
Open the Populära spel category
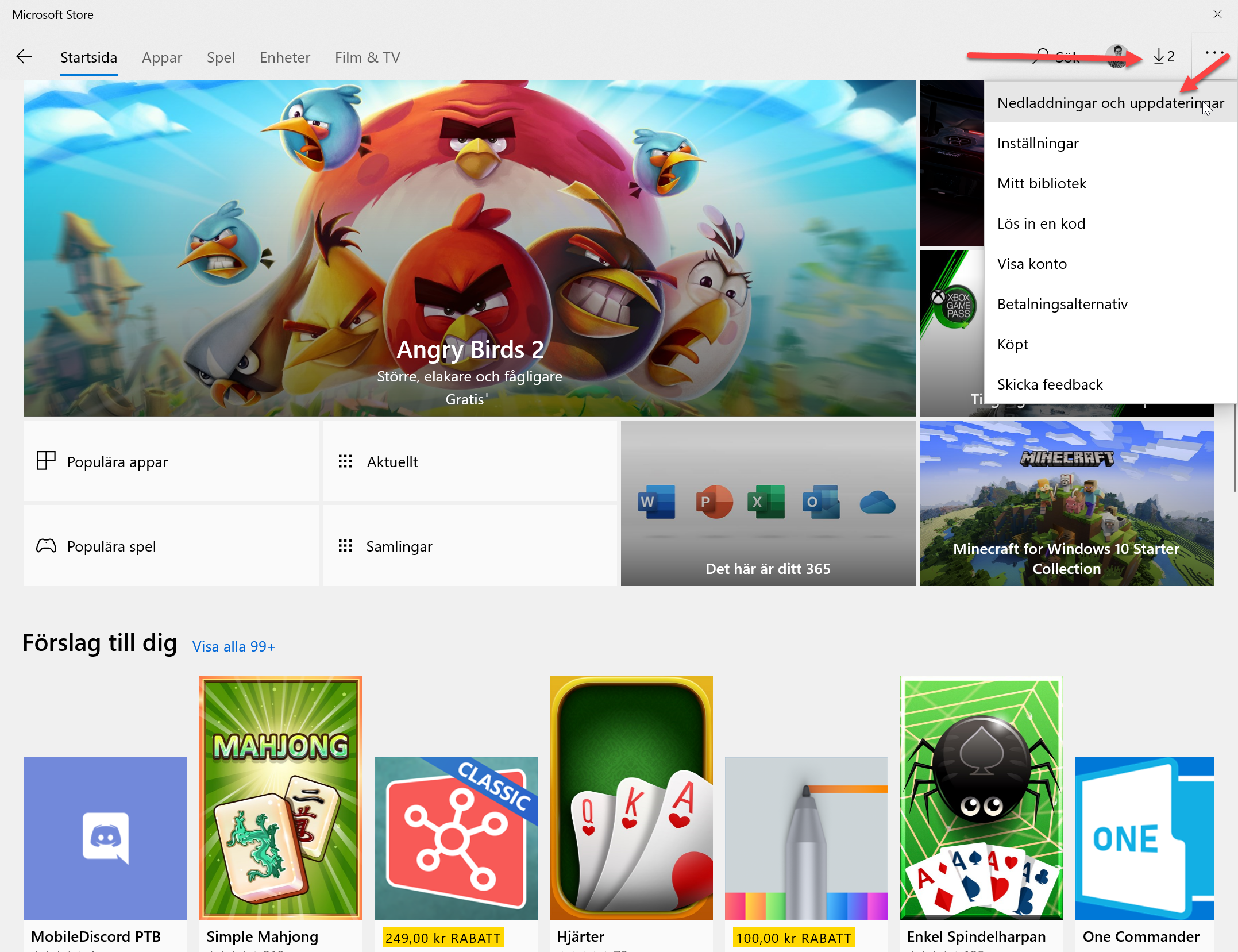point(171,546)
